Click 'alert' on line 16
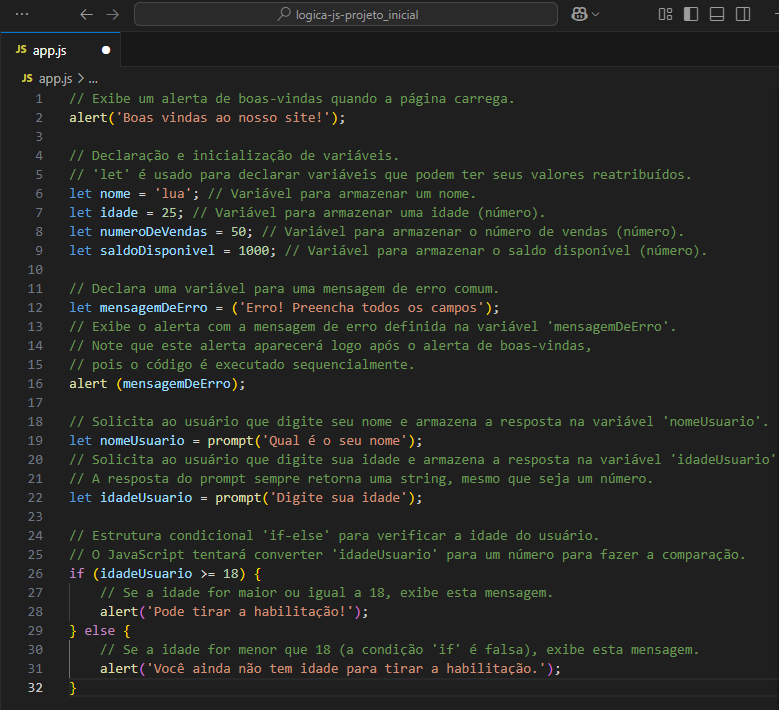The image size is (779, 710). (x=88, y=384)
